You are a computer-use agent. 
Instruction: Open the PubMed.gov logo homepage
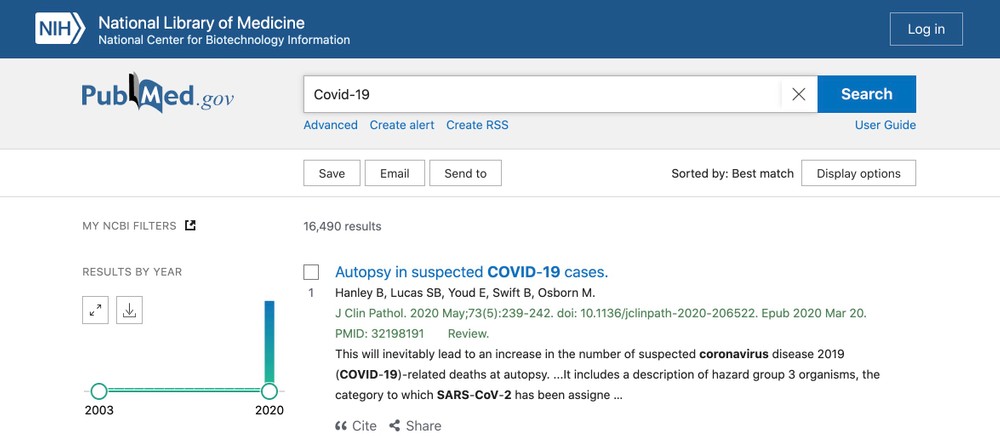click(158, 94)
